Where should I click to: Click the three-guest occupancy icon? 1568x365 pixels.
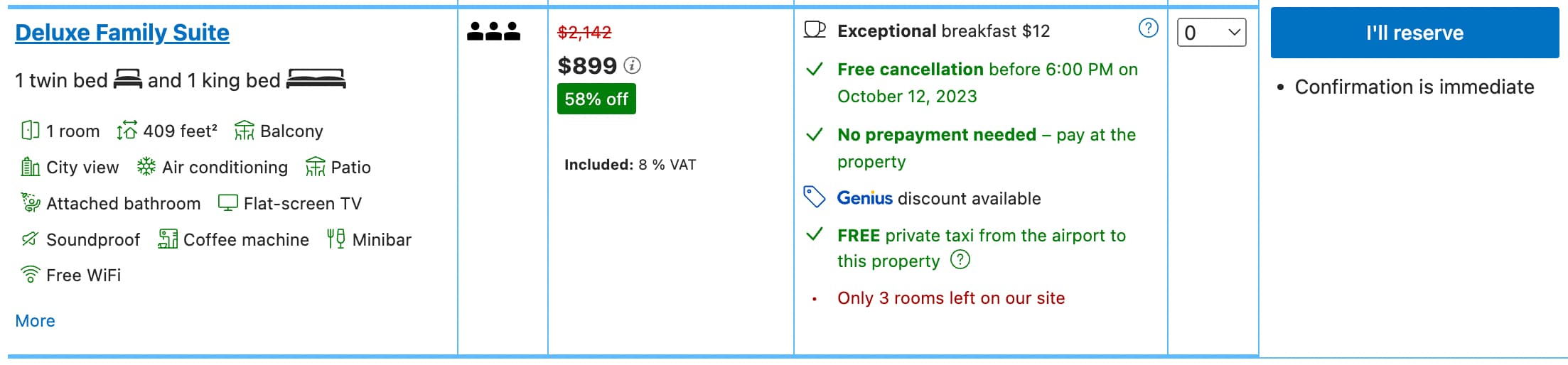pyautogui.click(x=493, y=31)
